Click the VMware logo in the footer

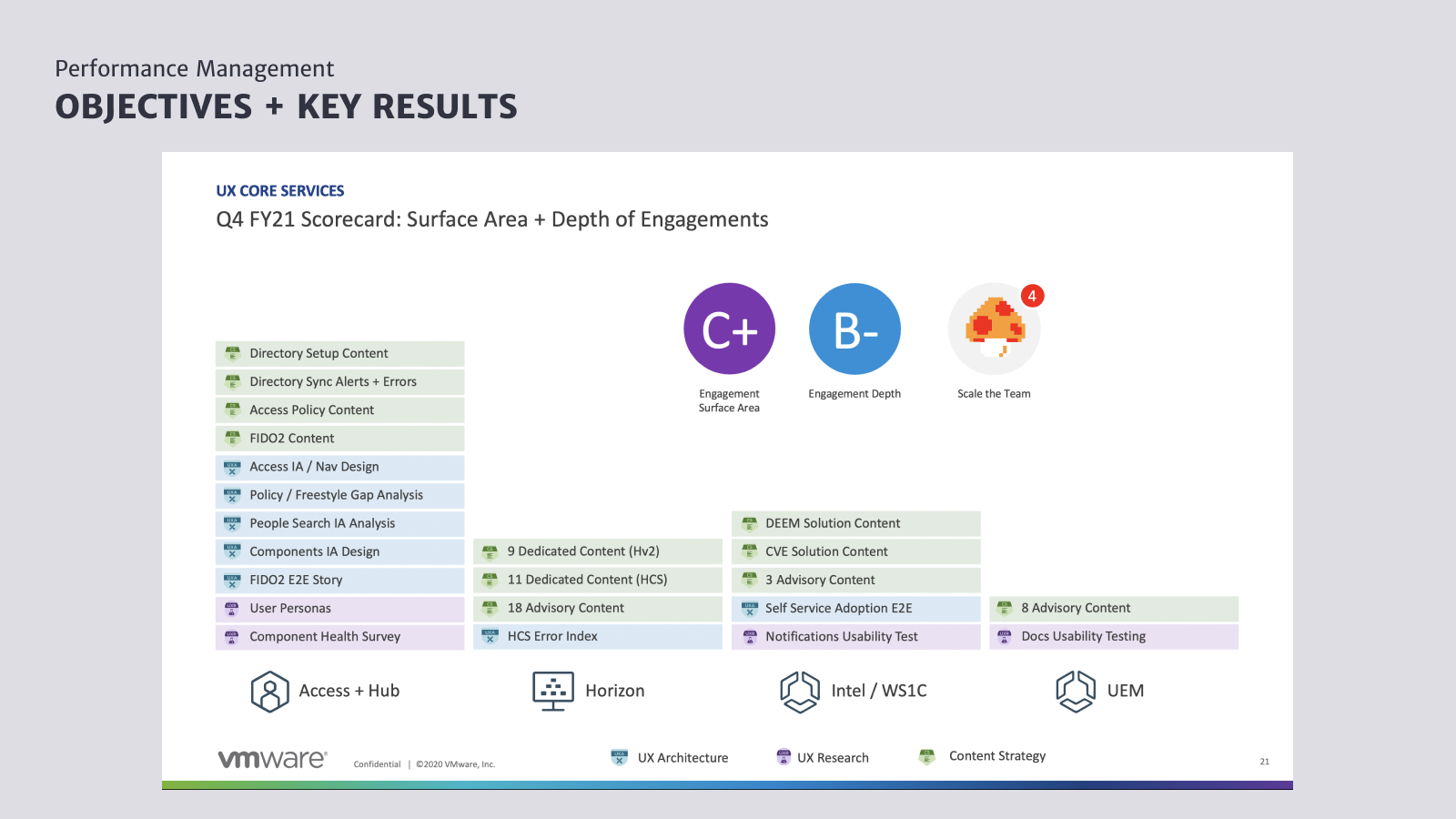pos(272,759)
